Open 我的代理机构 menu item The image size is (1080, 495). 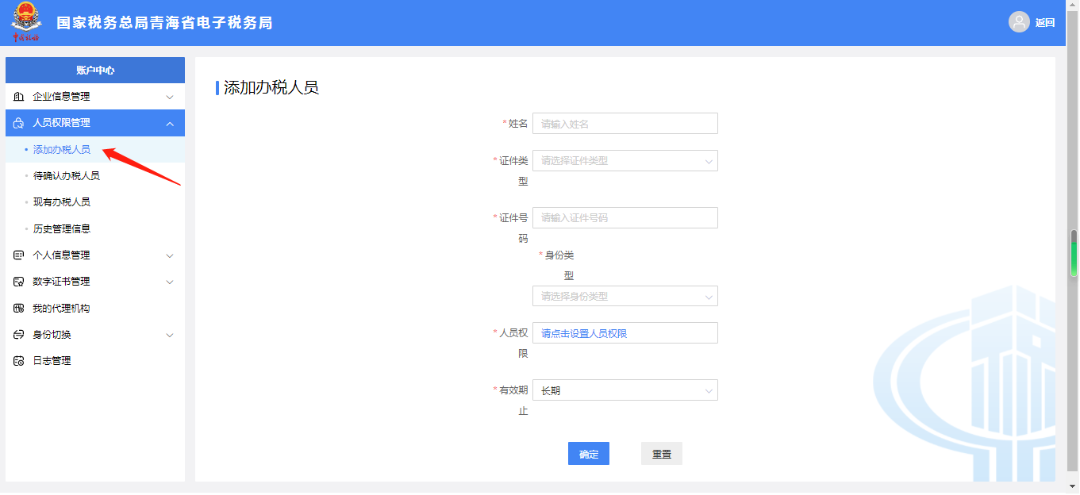point(95,308)
